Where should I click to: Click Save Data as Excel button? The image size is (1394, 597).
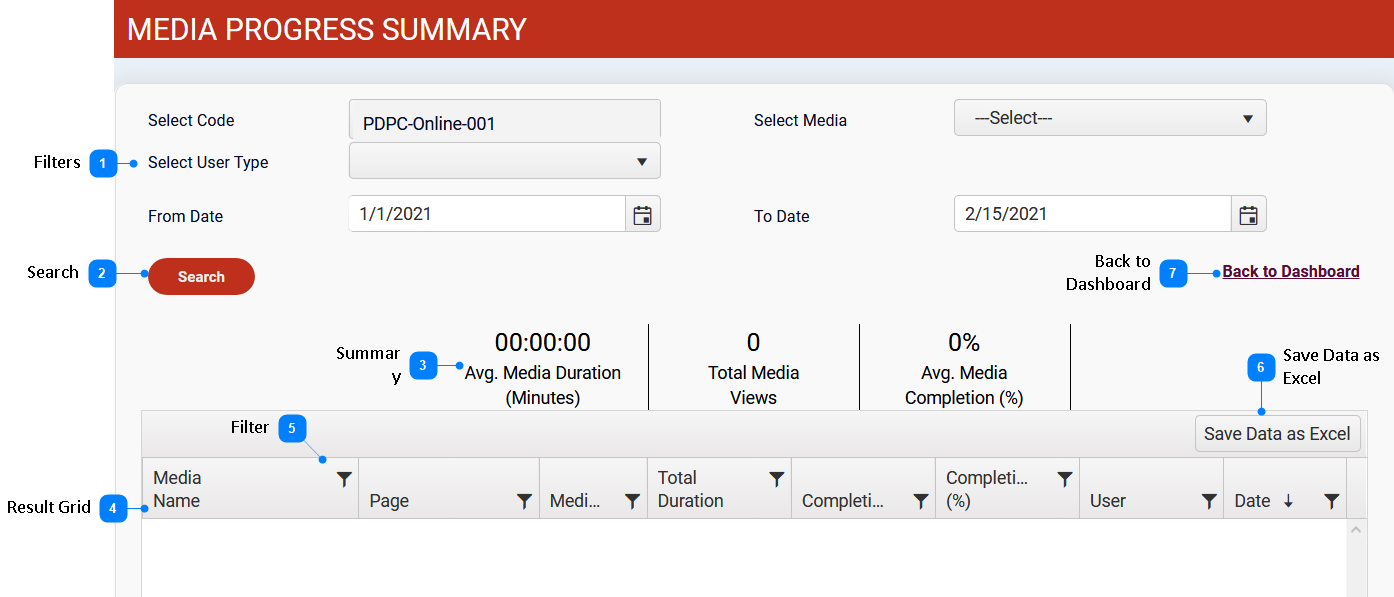[1277, 434]
